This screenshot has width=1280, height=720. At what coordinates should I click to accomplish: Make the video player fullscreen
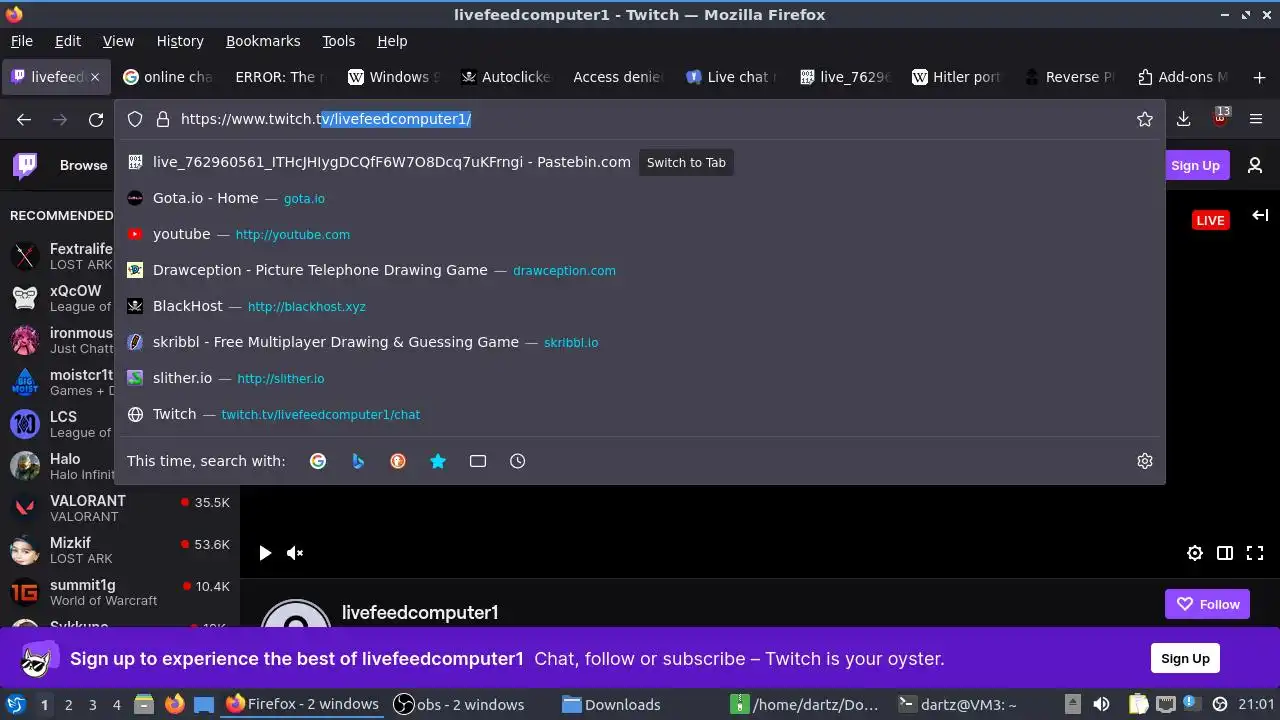point(1255,553)
